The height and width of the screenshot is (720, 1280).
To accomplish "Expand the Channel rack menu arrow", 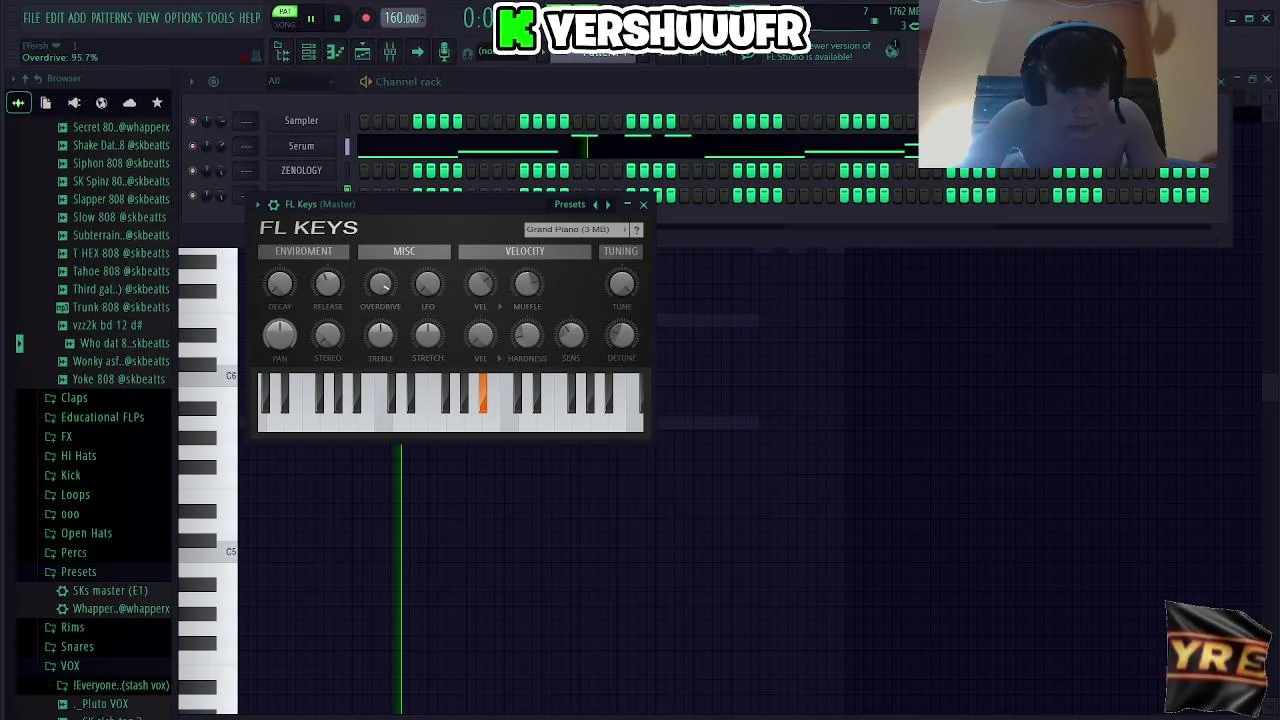I will point(191,82).
